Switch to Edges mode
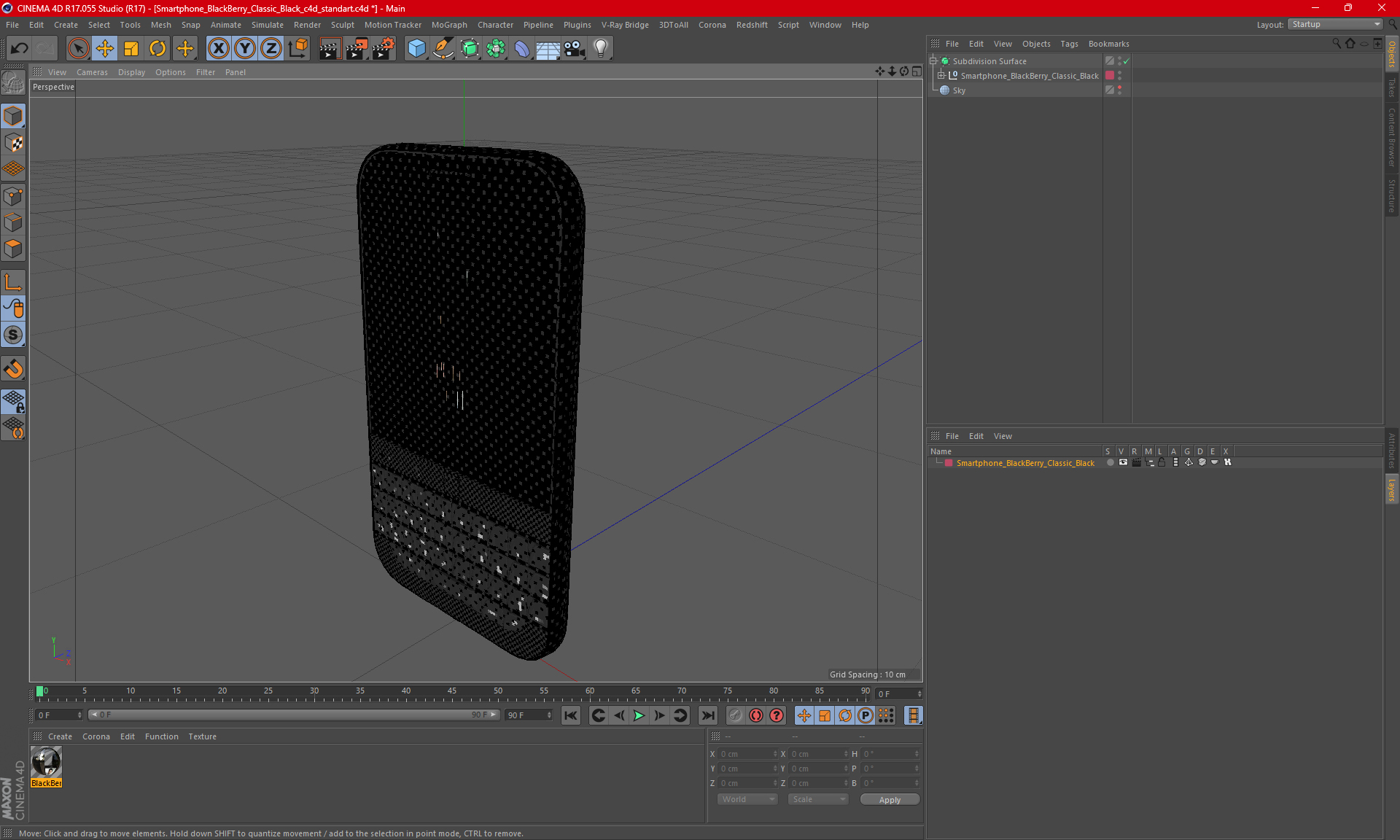Image resolution: width=1400 pixels, height=840 pixels. 13,222
